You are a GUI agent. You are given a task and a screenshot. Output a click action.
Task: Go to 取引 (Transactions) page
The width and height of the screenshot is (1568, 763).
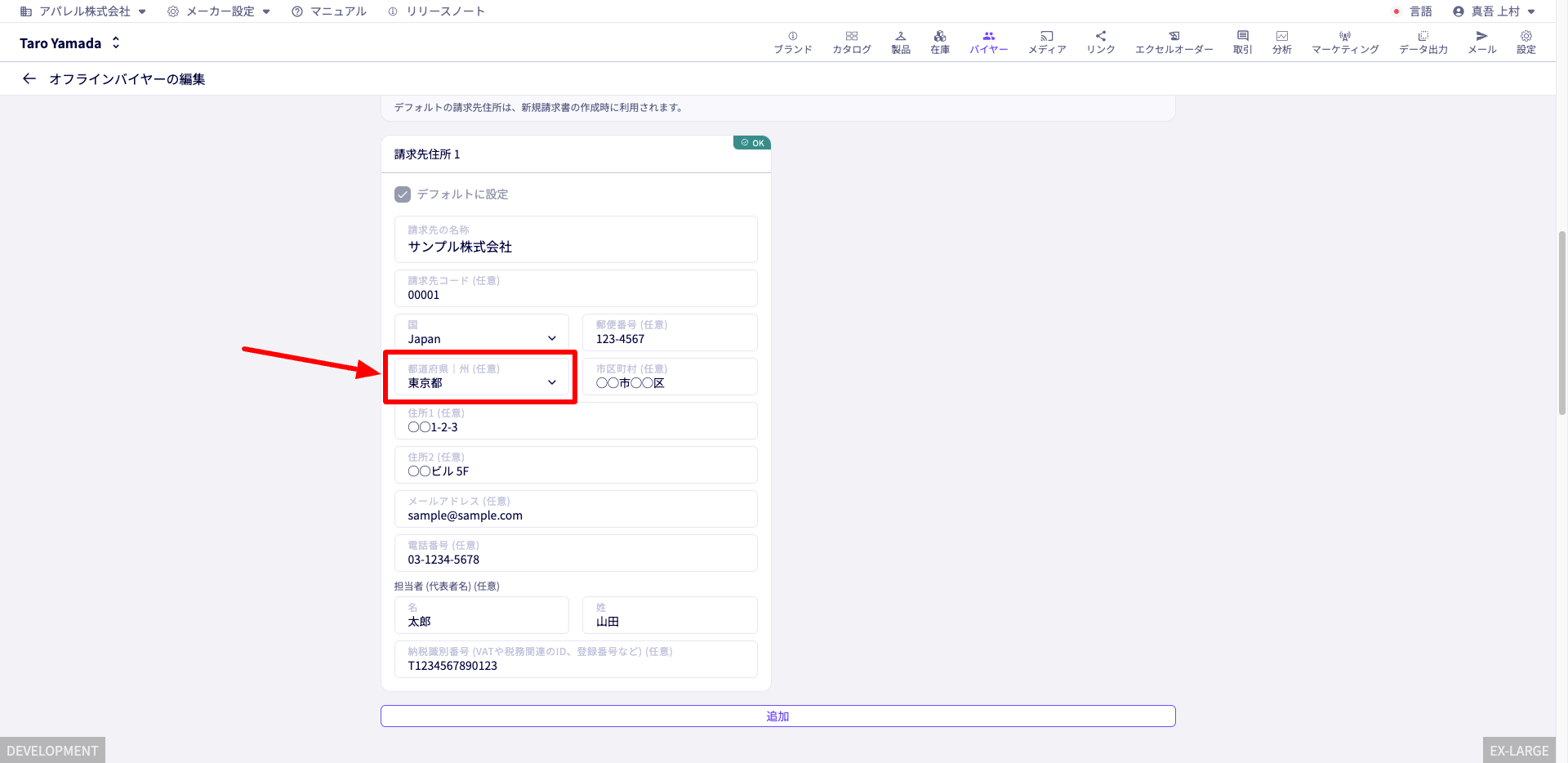(x=1242, y=42)
